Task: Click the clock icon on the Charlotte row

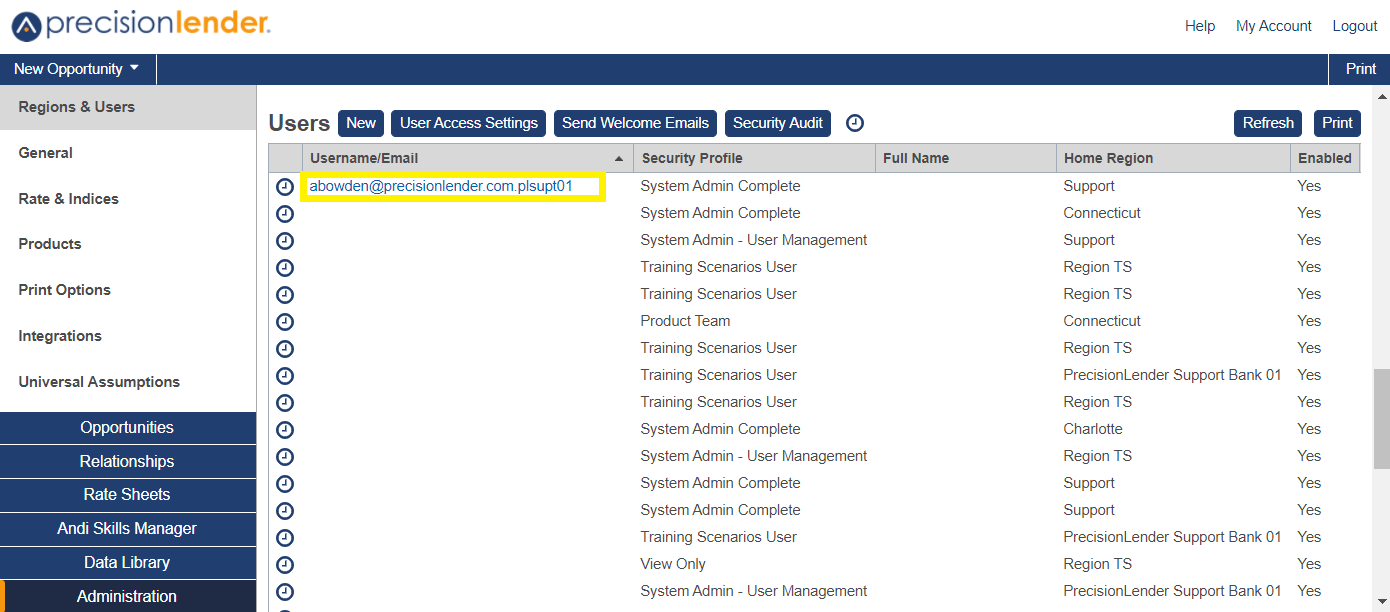Action: [285, 430]
